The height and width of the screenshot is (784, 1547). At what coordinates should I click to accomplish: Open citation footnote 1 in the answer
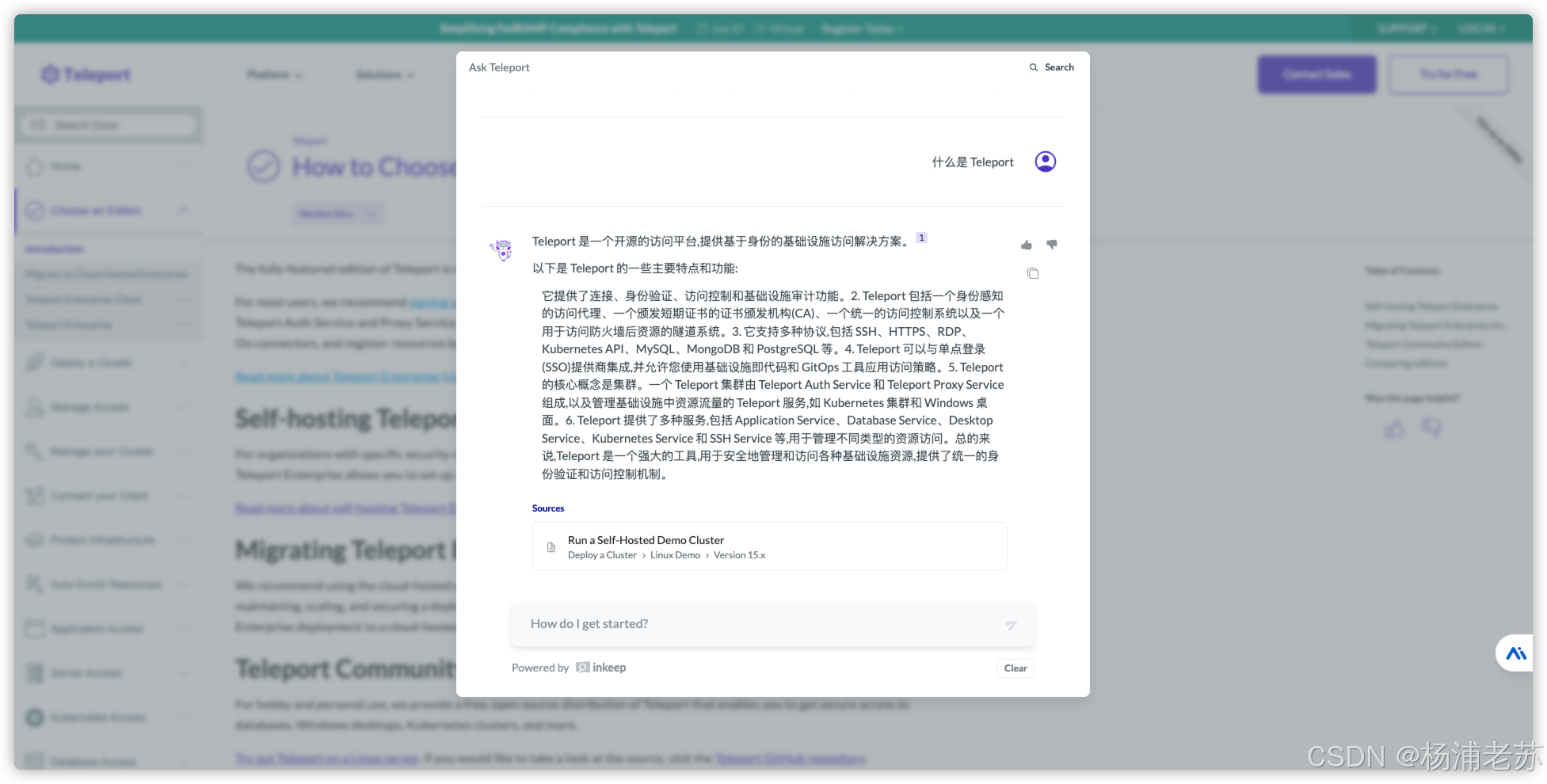click(921, 238)
